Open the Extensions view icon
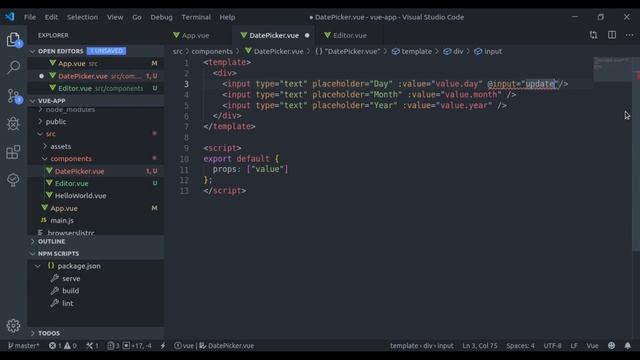640x360 pixels. coord(13,152)
